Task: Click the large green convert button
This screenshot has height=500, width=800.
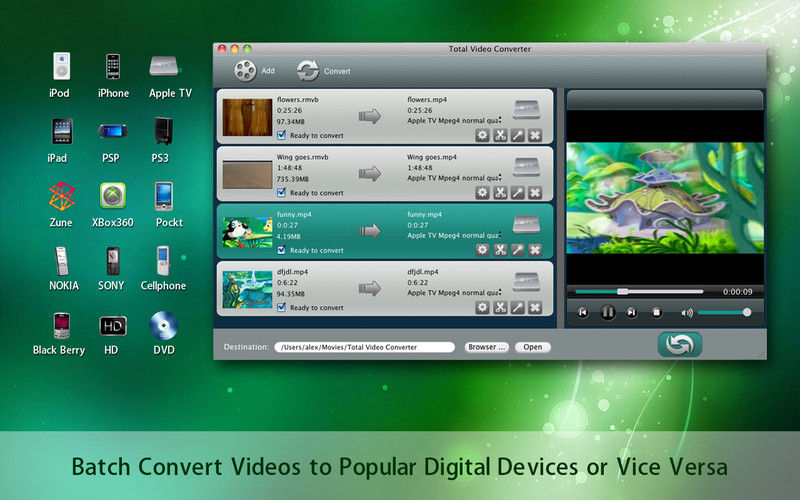Action: tap(680, 344)
